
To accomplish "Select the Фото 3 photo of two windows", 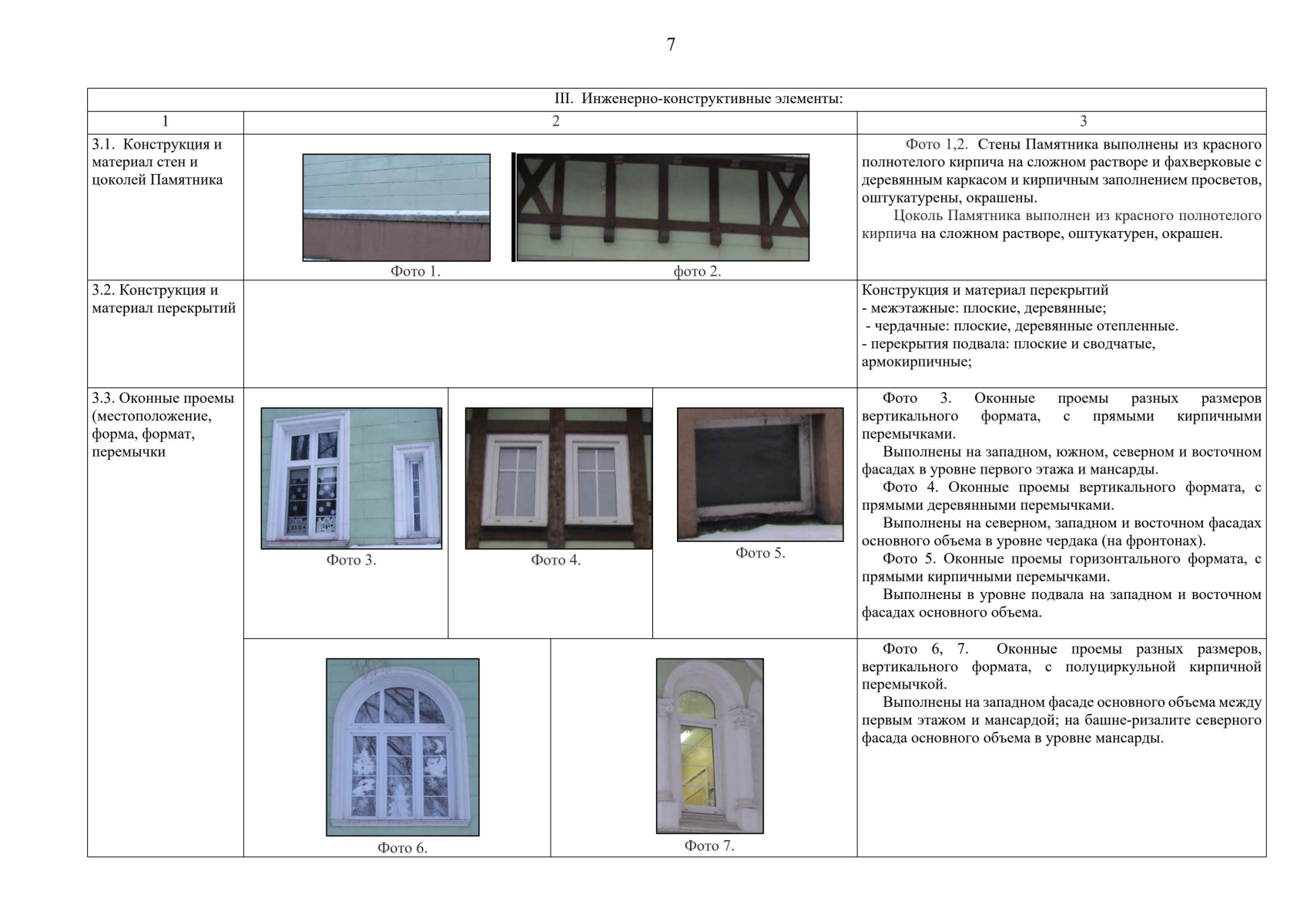I will coord(351,478).
